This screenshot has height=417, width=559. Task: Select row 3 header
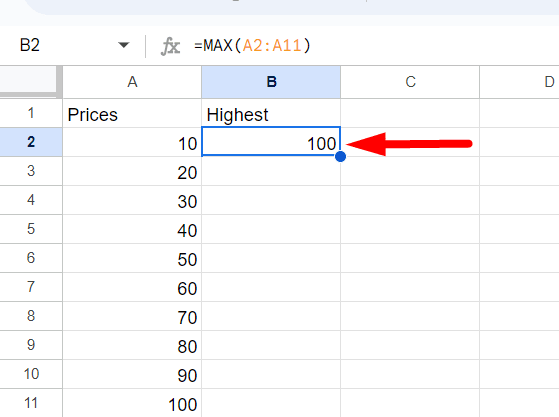(31, 171)
